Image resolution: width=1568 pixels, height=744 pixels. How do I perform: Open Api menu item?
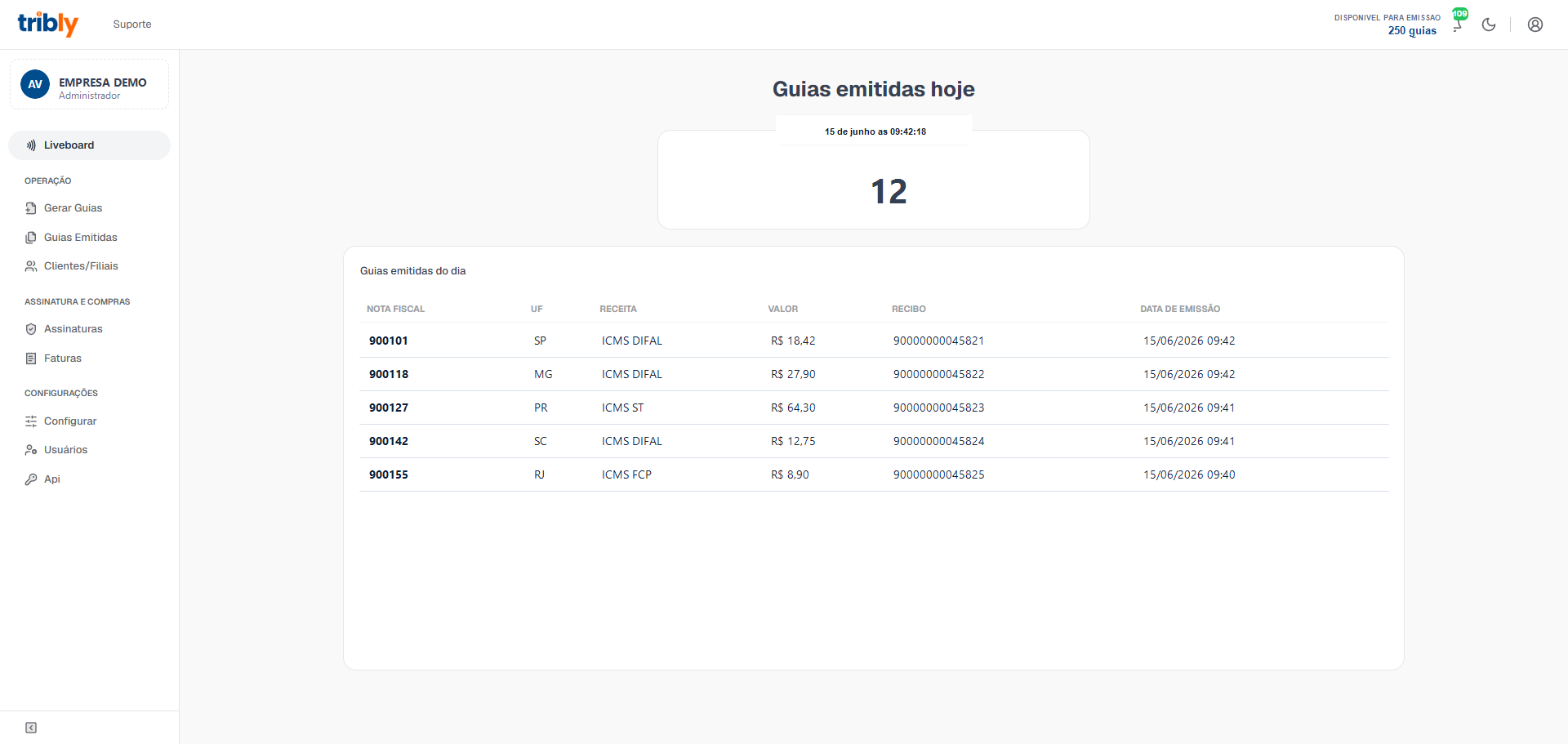coord(51,479)
